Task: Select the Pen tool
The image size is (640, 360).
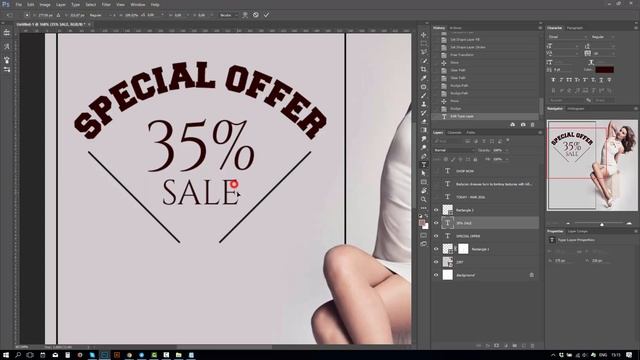Action: pos(424,156)
